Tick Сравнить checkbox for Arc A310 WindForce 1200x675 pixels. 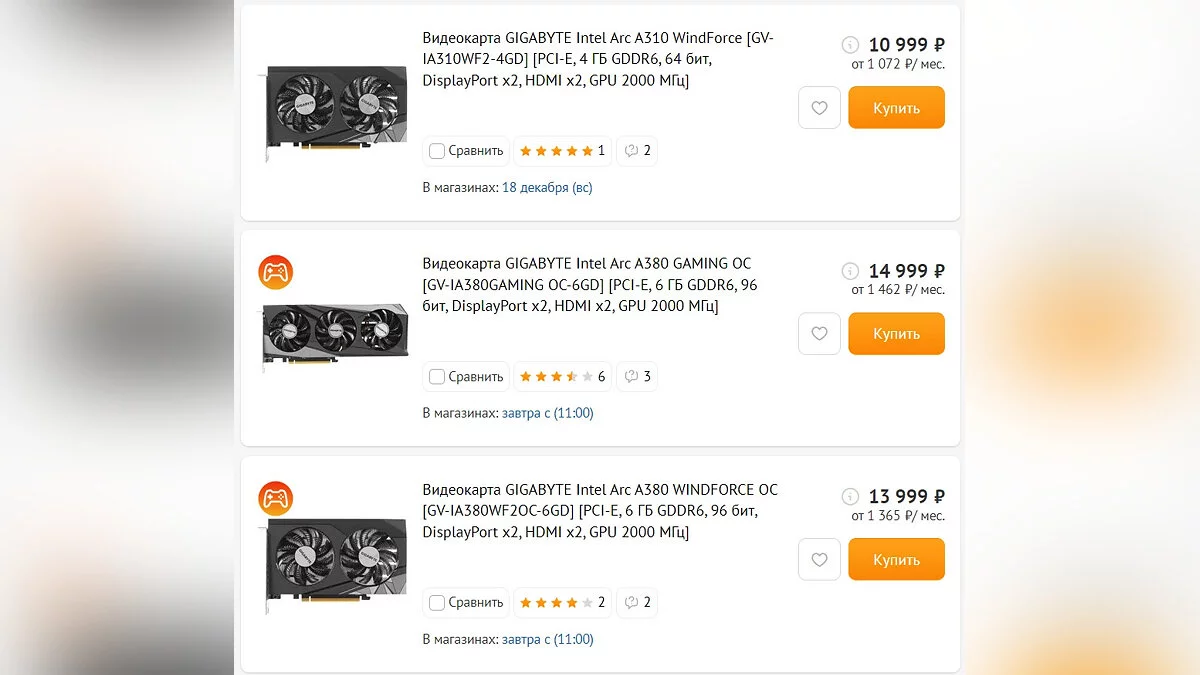pos(437,151)
